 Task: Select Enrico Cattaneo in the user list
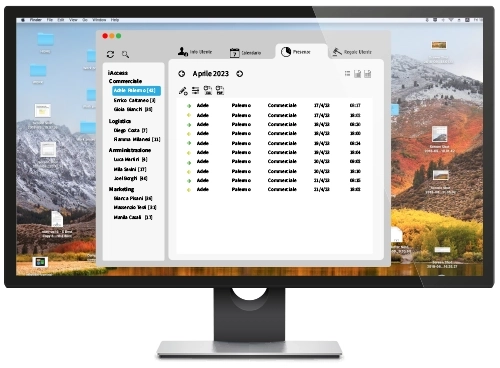134,100
